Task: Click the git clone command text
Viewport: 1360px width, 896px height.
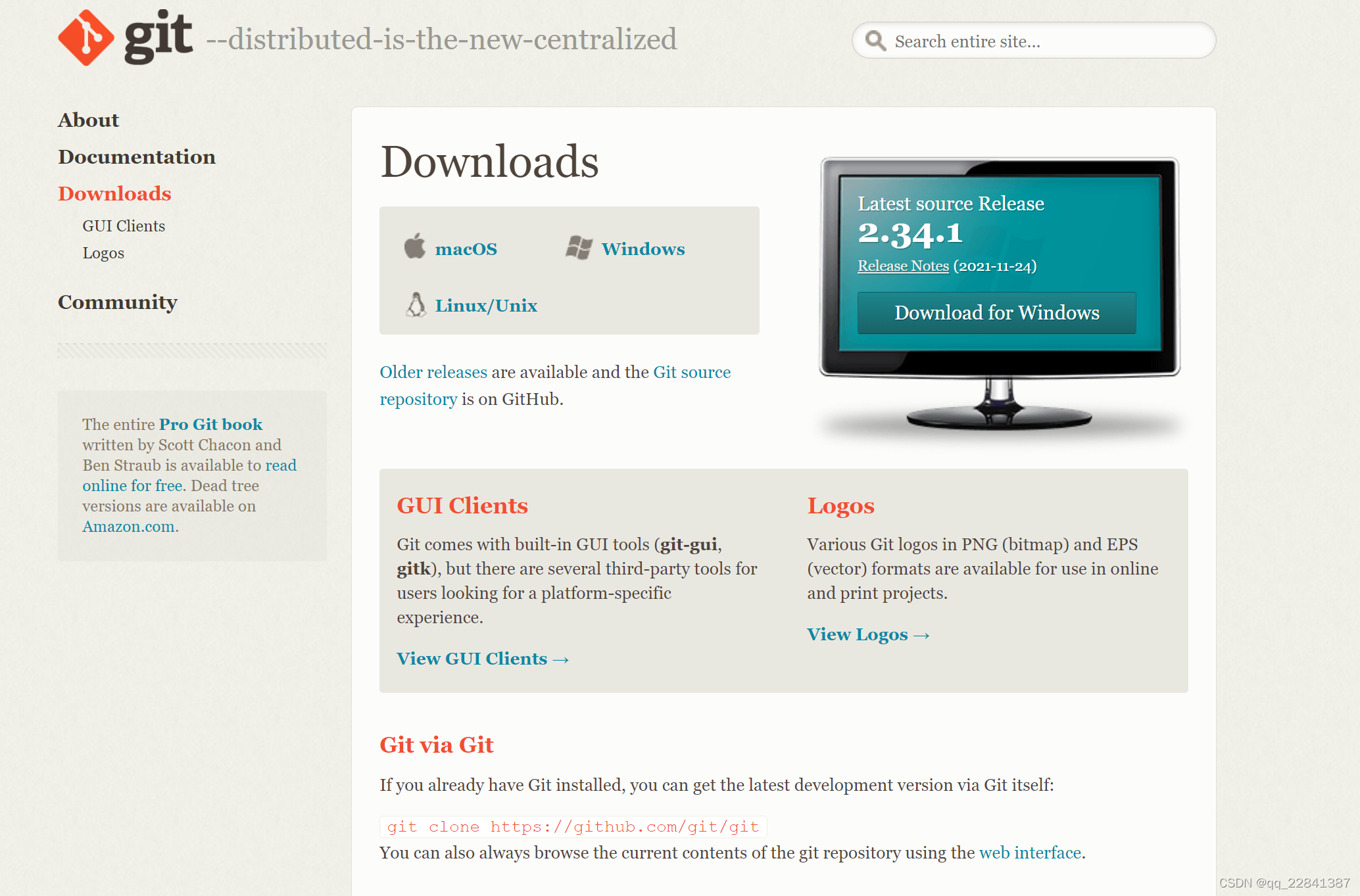Action: point(573,827)
